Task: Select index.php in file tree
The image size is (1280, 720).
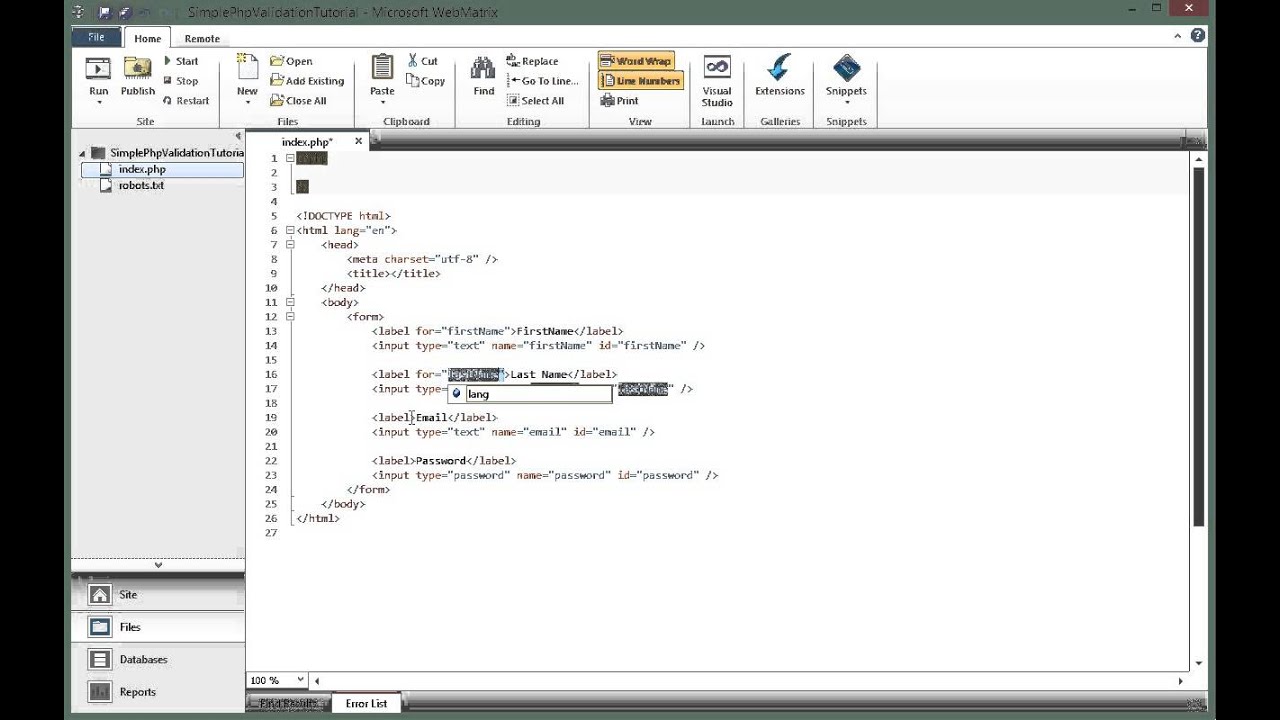Action: pyautogui.click(x=142, y=169)
